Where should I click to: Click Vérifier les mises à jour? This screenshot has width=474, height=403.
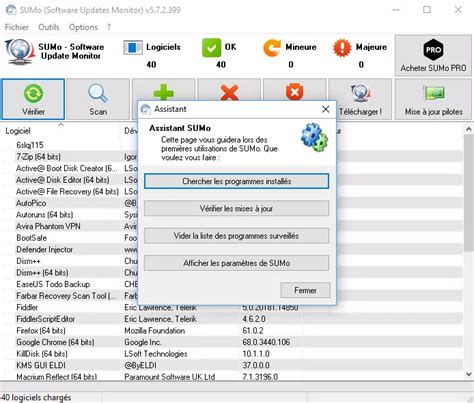pos(236,209)
